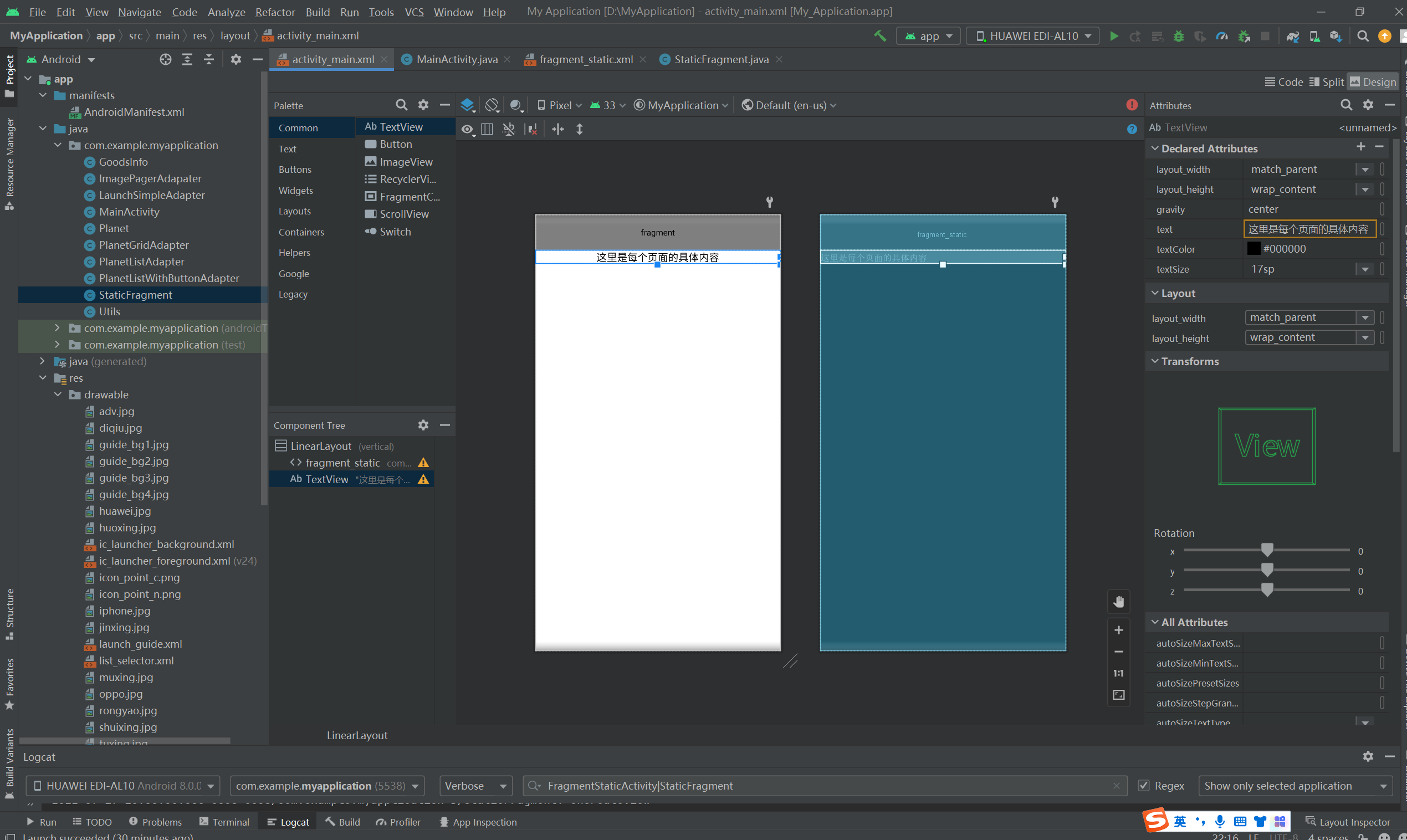The width and height of the screenshot is (1407, 840).
Task: Click the orientation rotate icon in design toolbar
Action: 492,105
